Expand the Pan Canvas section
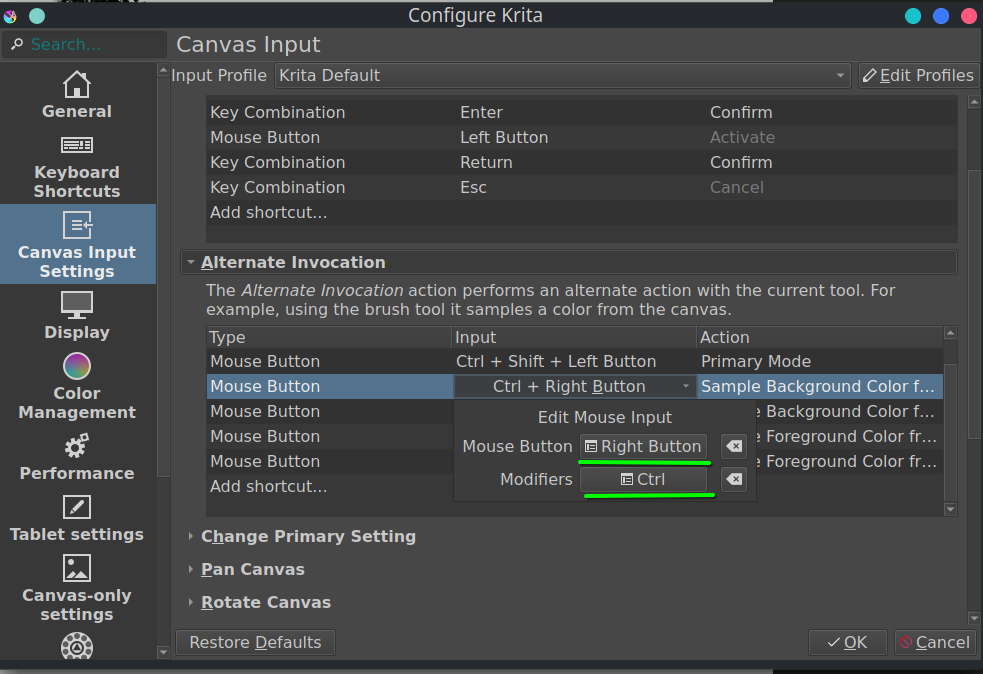 (252, 569)
